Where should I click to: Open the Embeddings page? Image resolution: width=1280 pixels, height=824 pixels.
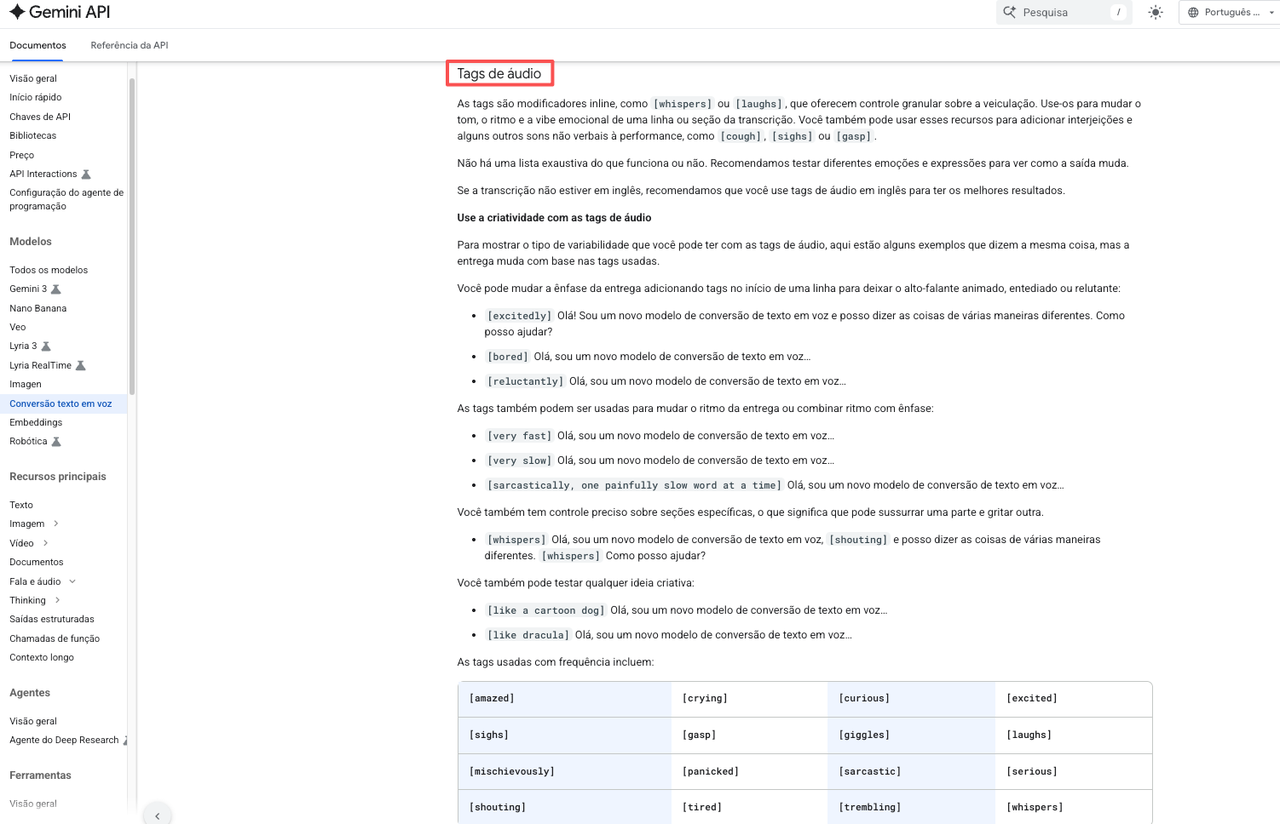[x=36, y=423]
